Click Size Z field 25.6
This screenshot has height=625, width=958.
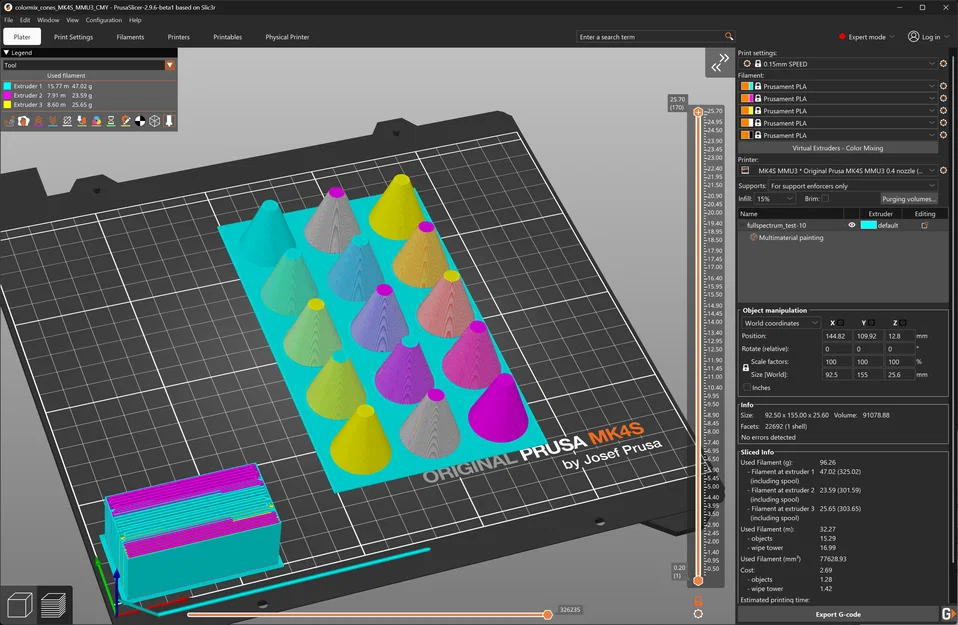(899, 375)
